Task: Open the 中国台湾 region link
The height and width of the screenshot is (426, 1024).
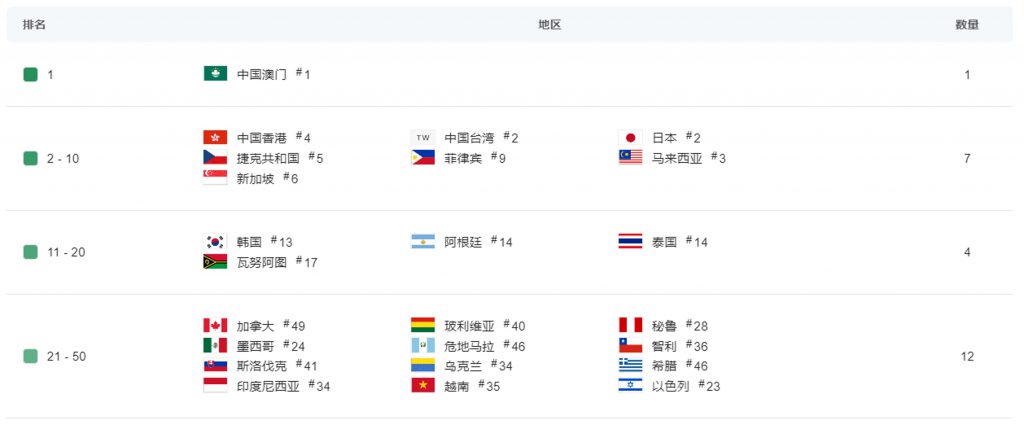Action: point(469,138)
